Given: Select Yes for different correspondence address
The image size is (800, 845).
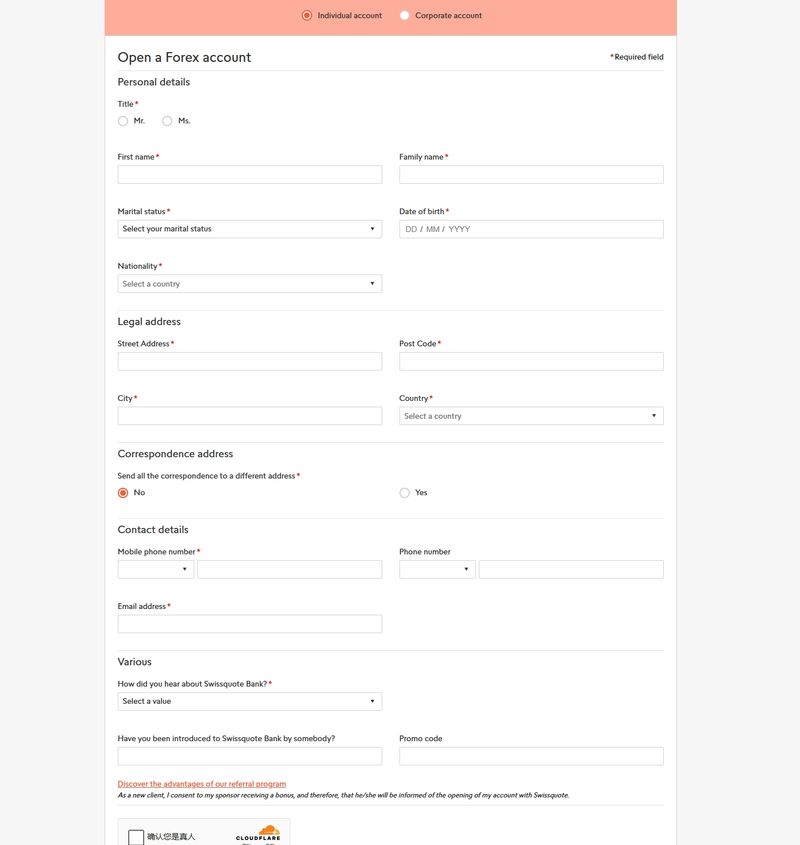Looking at the screenshot, I should (x=404, y=493).
